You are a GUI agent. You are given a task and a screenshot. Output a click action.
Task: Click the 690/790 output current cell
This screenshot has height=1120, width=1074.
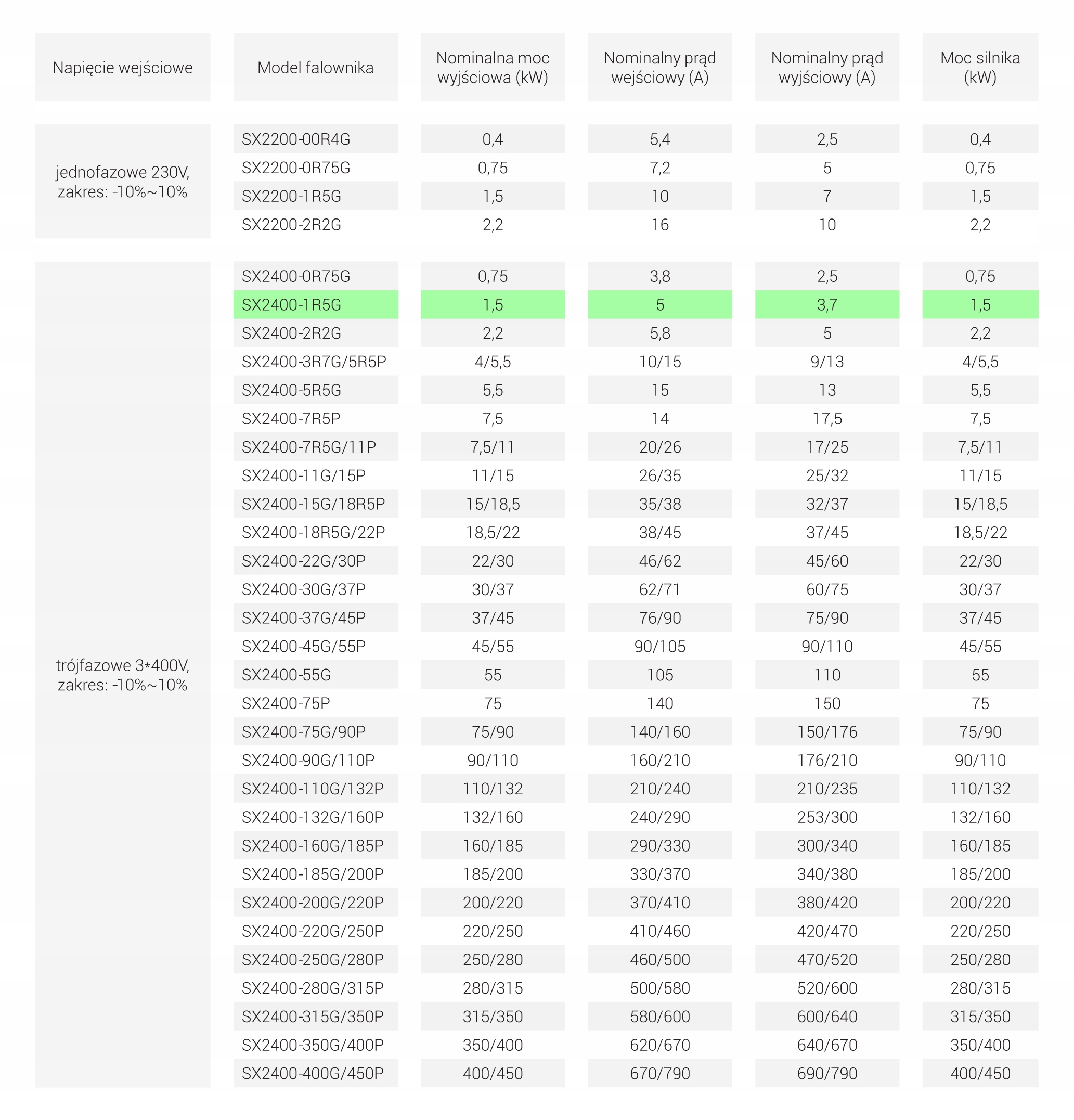click(x=826, y=1073)
